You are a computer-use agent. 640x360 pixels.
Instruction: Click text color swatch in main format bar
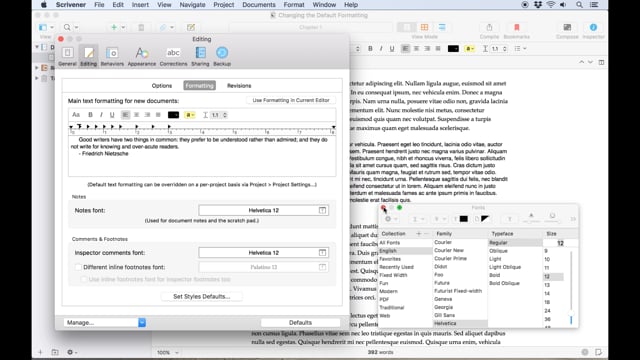click(453, 49)
